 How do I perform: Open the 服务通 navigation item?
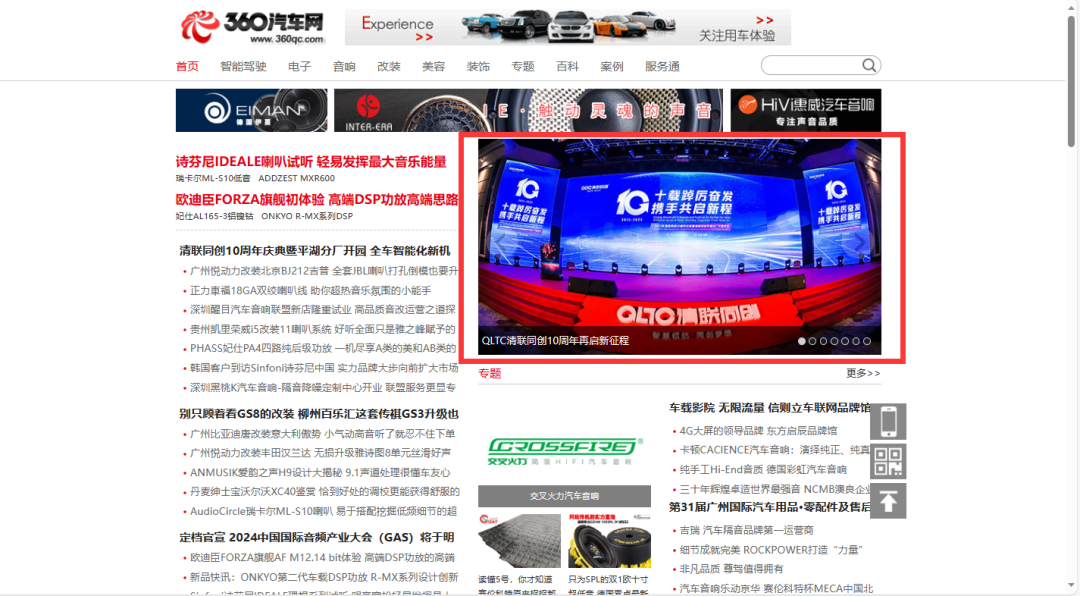tap(663, 66)
